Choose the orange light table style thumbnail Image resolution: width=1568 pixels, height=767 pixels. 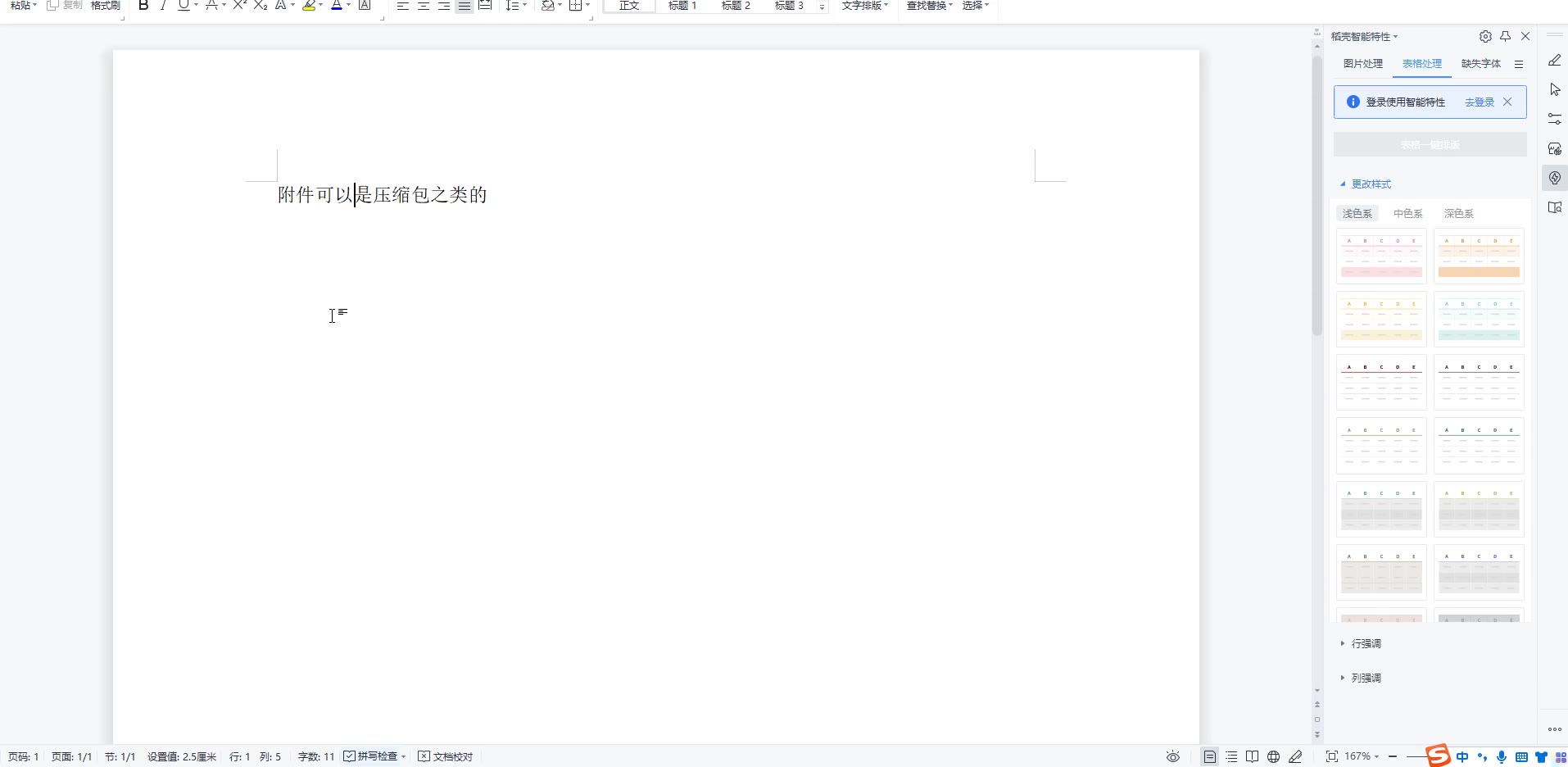coord(1479,256)
